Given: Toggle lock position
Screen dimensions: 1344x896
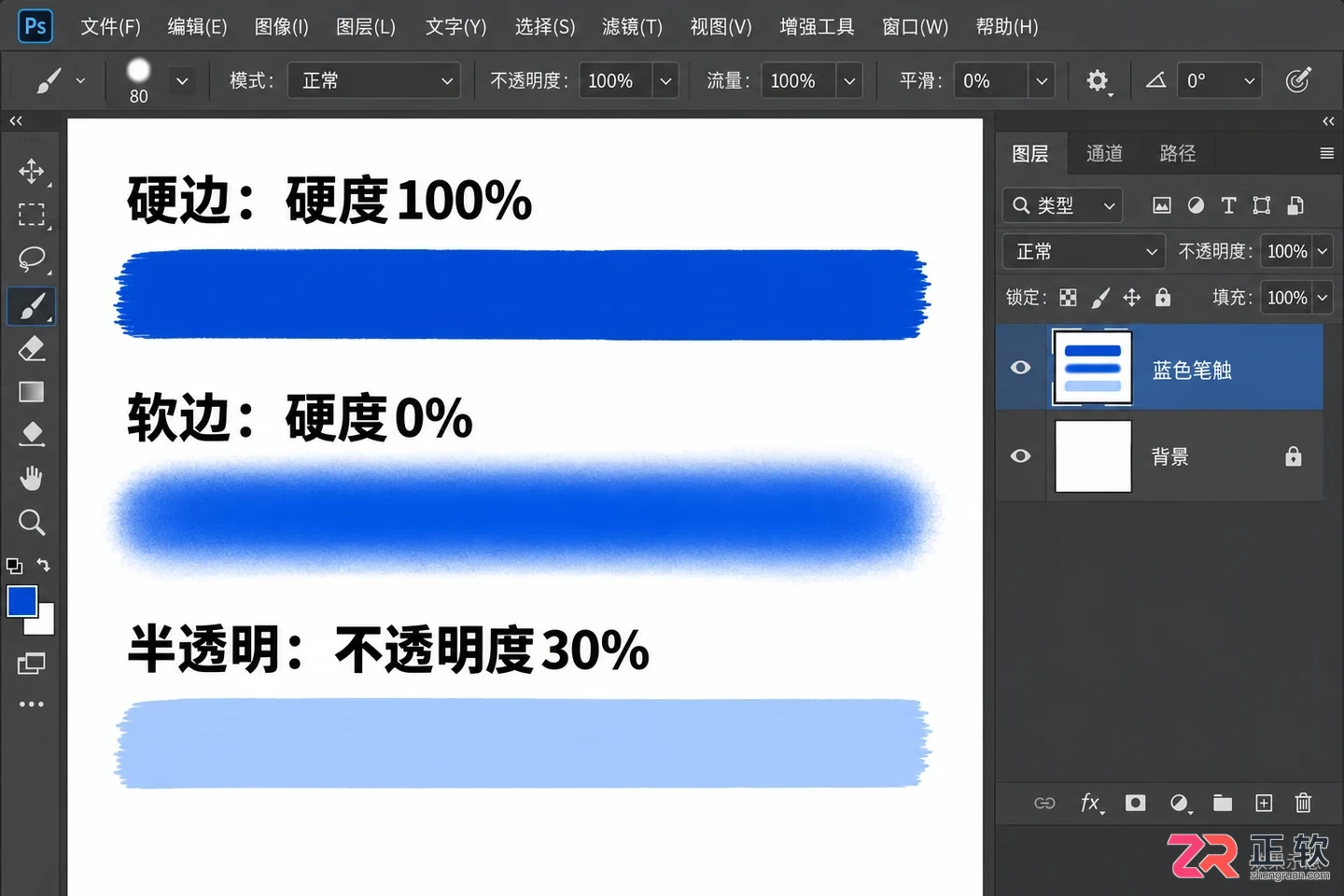Looking at the screenshot, I should (x=1132, y=298).
